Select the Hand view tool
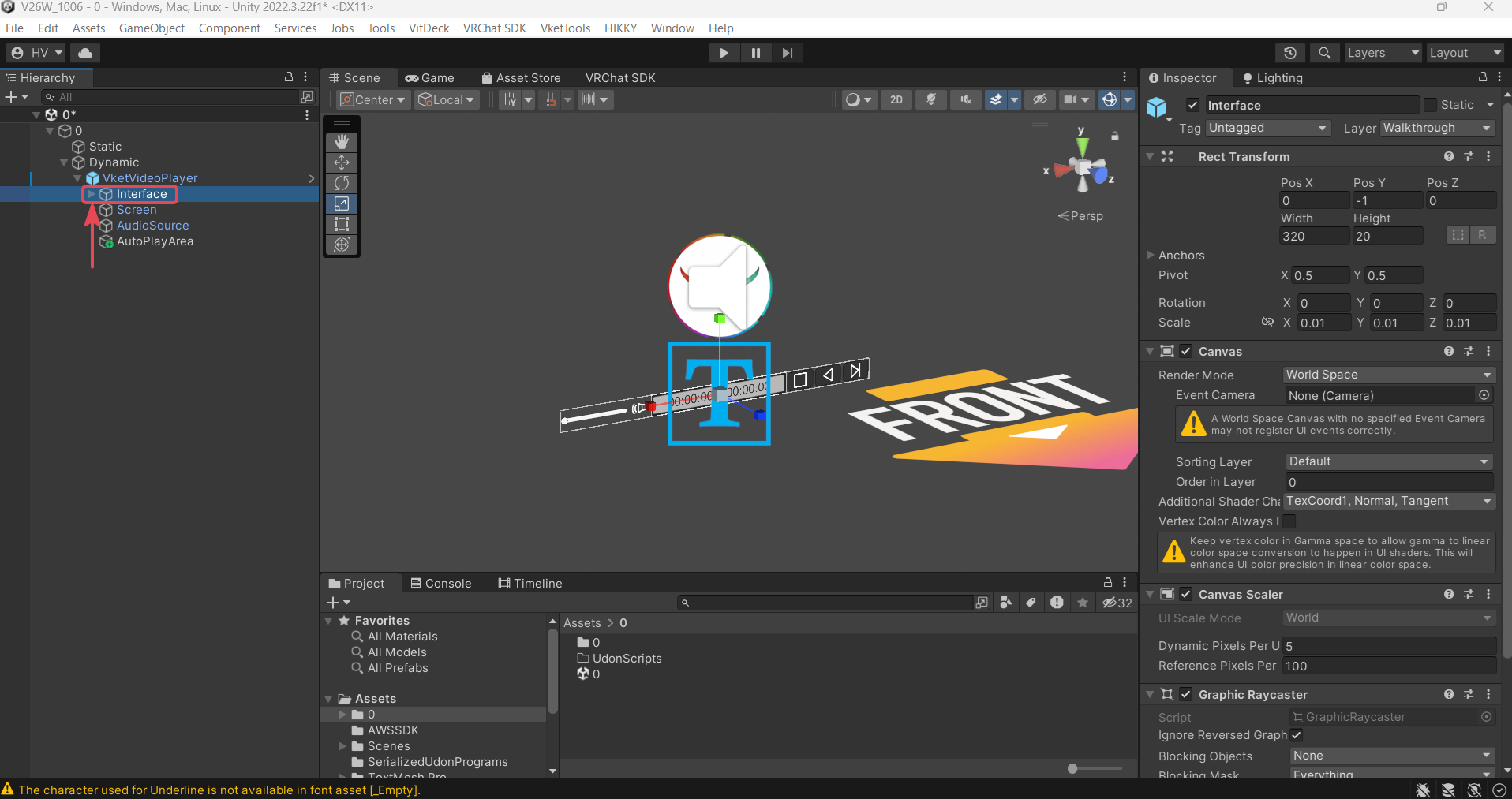 (342, 142)
